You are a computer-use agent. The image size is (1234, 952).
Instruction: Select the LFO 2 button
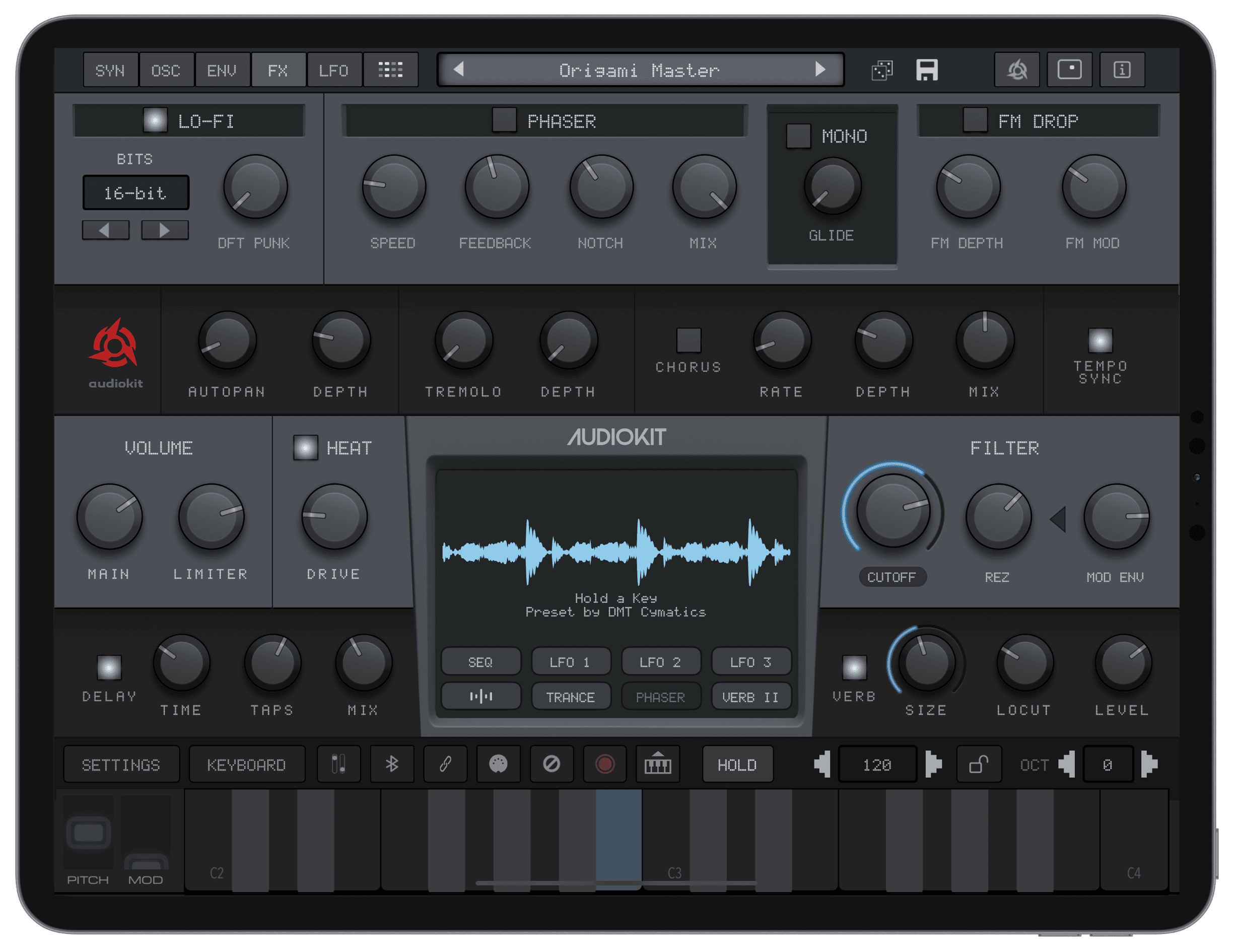click(x=660, y=661)
